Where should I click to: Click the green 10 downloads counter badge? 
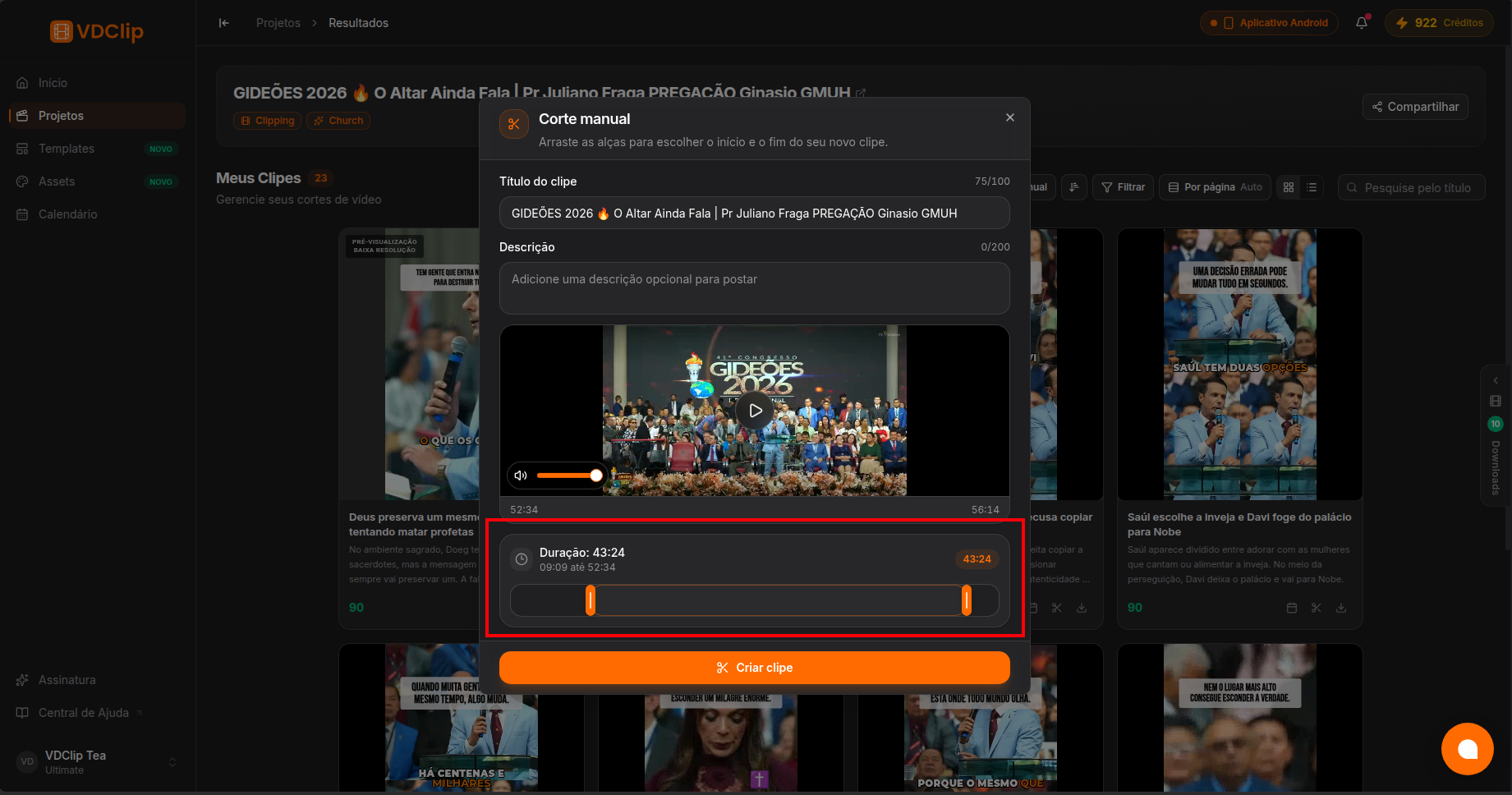pyautogui.click(x=1496, y=424)
